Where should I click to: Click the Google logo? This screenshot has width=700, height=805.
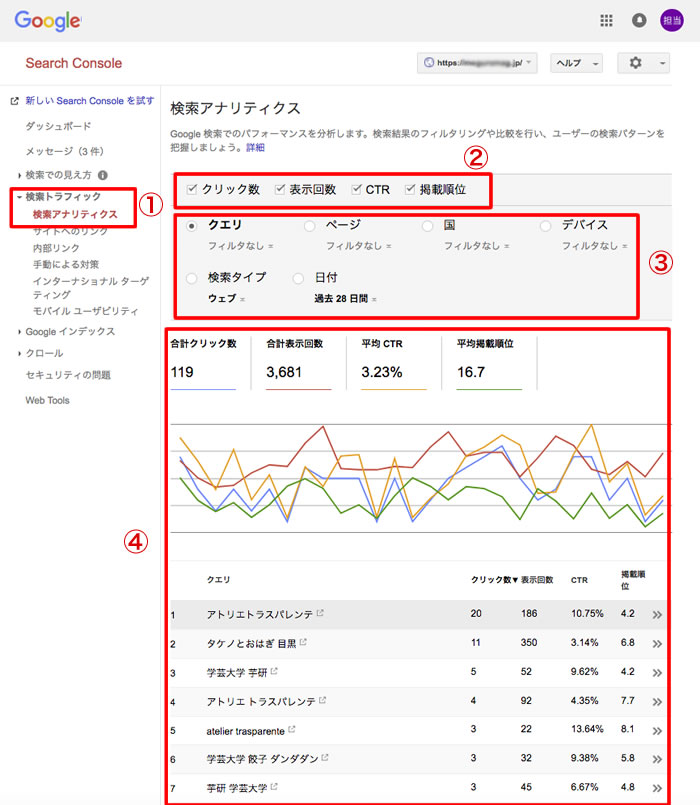pos(48,20)
